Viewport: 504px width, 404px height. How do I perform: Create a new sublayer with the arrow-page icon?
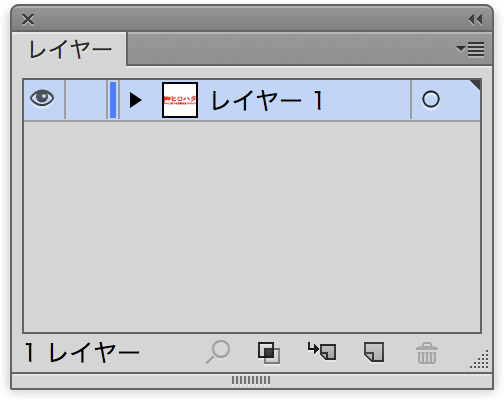[322, 351]
